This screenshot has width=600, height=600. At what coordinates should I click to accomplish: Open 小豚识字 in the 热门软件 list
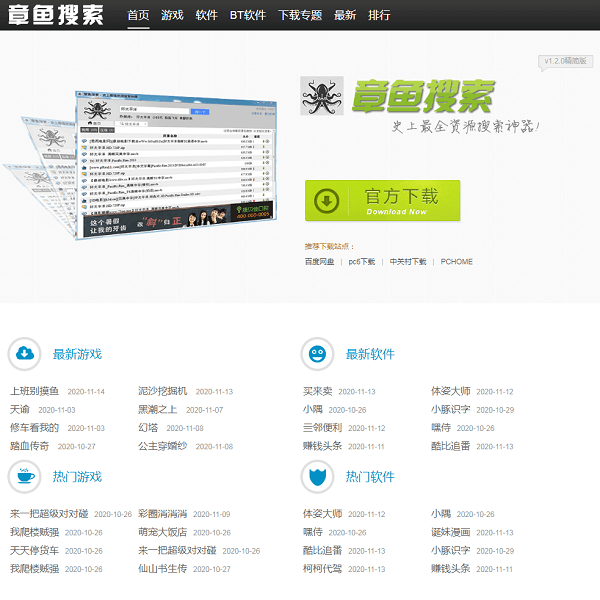[451, 551]
